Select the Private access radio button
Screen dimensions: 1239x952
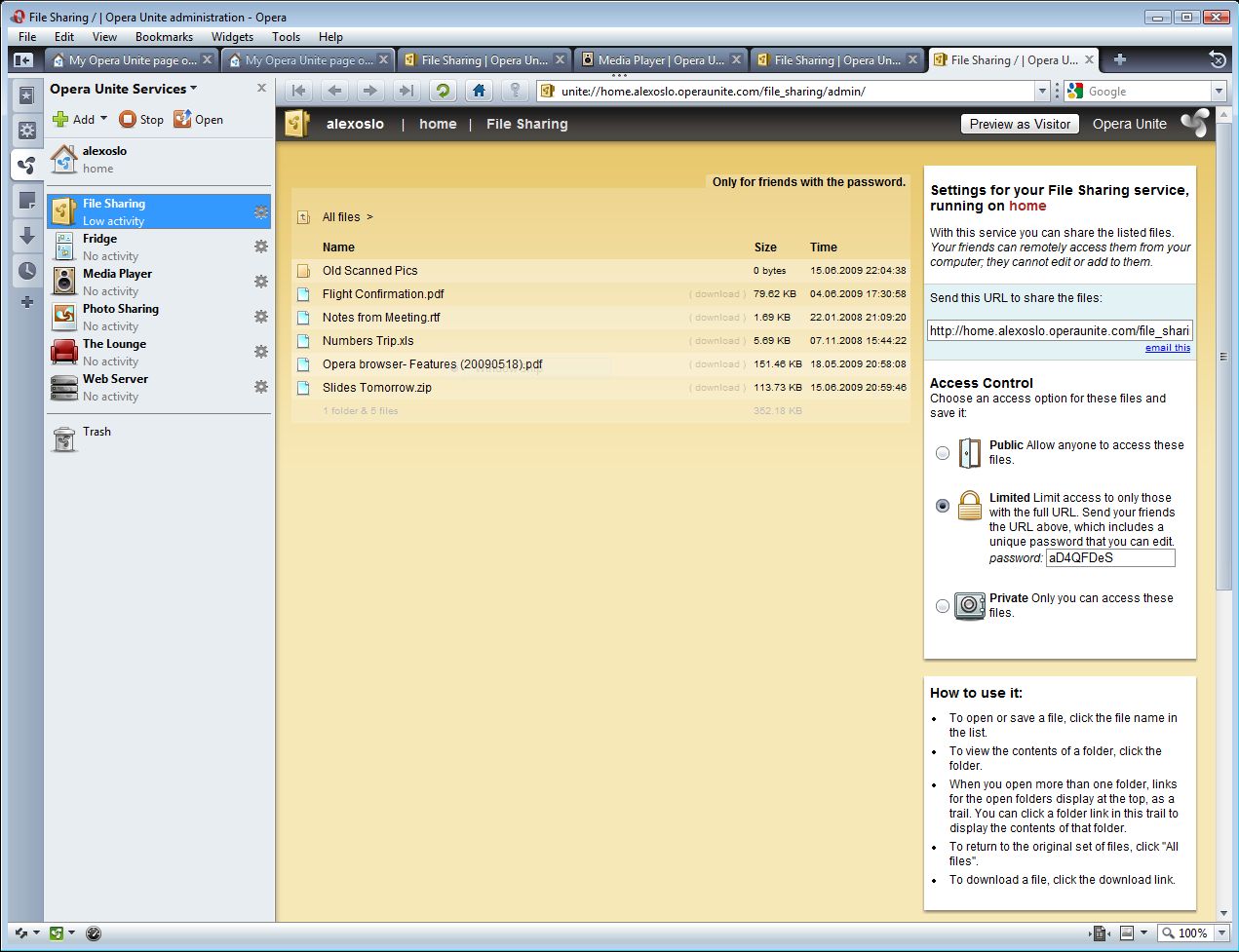tap(942, 606)
